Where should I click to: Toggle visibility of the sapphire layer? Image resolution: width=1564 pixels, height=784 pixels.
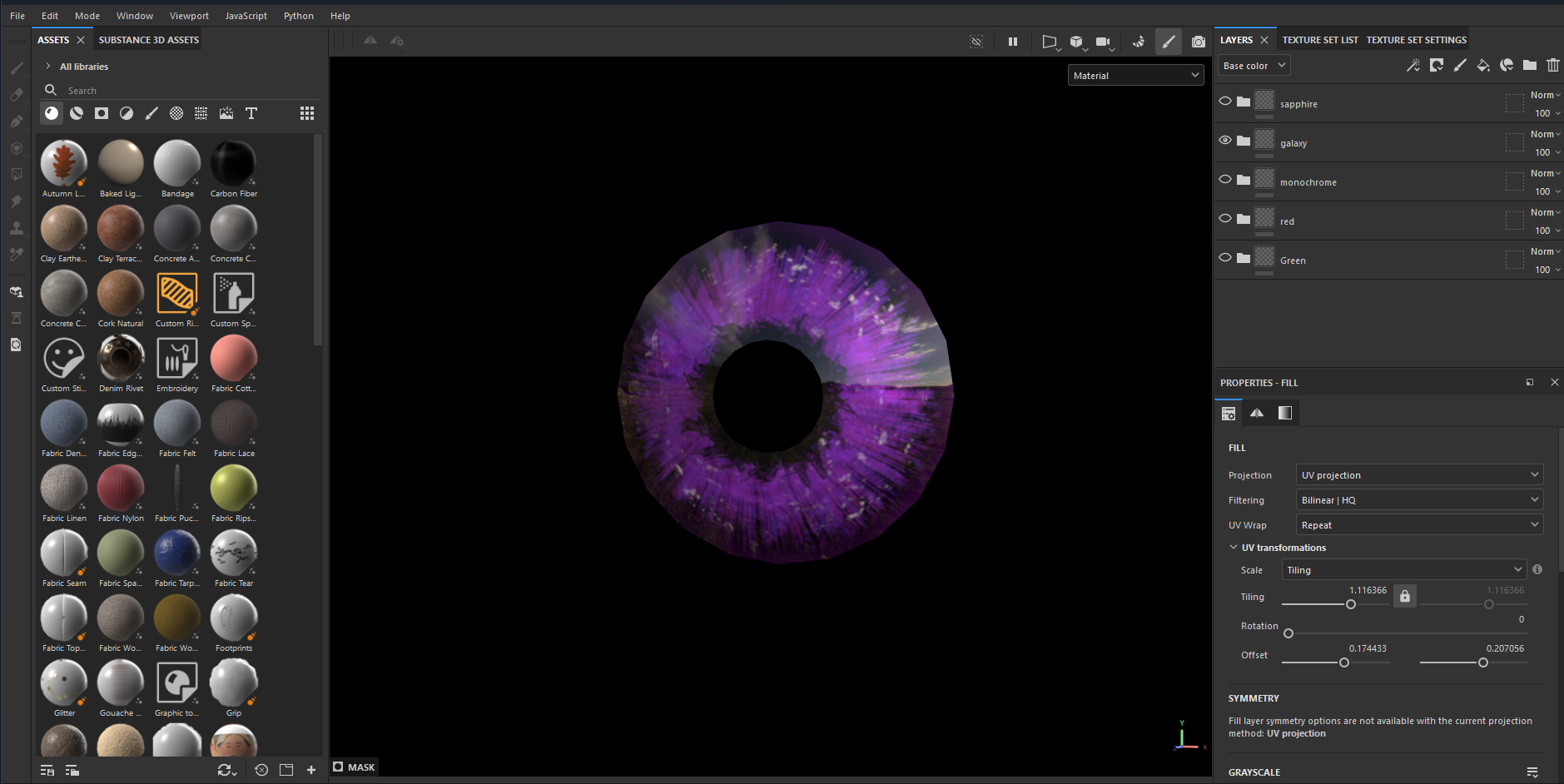[x=1225, y=101]
